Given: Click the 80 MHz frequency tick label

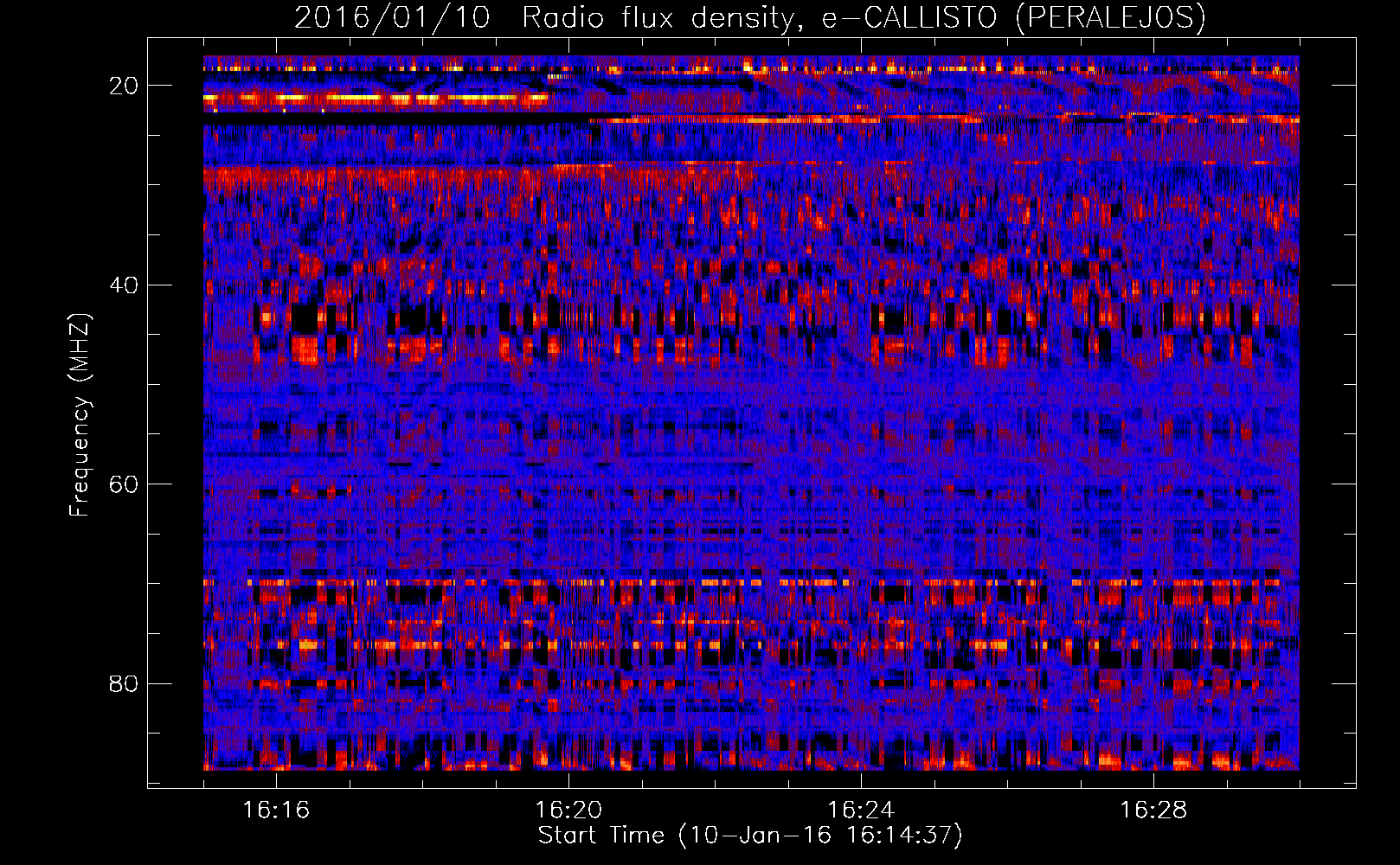Looking at the screenshot, I should coord(125,683).
